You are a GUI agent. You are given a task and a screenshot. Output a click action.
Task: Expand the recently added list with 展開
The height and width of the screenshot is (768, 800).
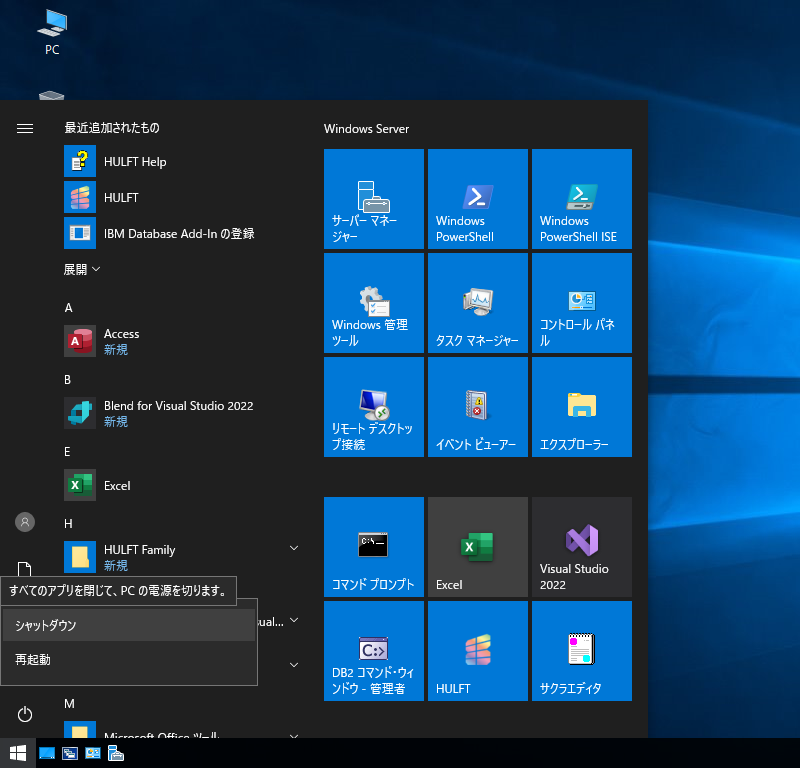tap(82, 270)
